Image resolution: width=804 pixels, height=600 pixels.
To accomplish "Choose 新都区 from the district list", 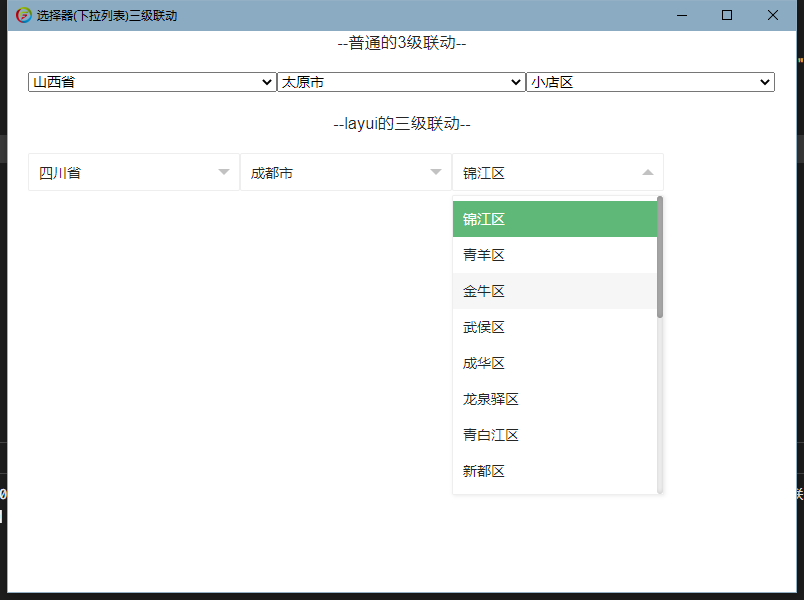I will [x=555, y=470].
